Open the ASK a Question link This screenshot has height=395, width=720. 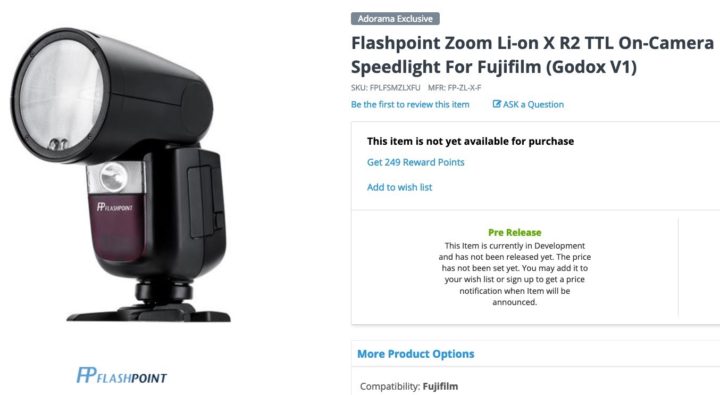point(528,104)
